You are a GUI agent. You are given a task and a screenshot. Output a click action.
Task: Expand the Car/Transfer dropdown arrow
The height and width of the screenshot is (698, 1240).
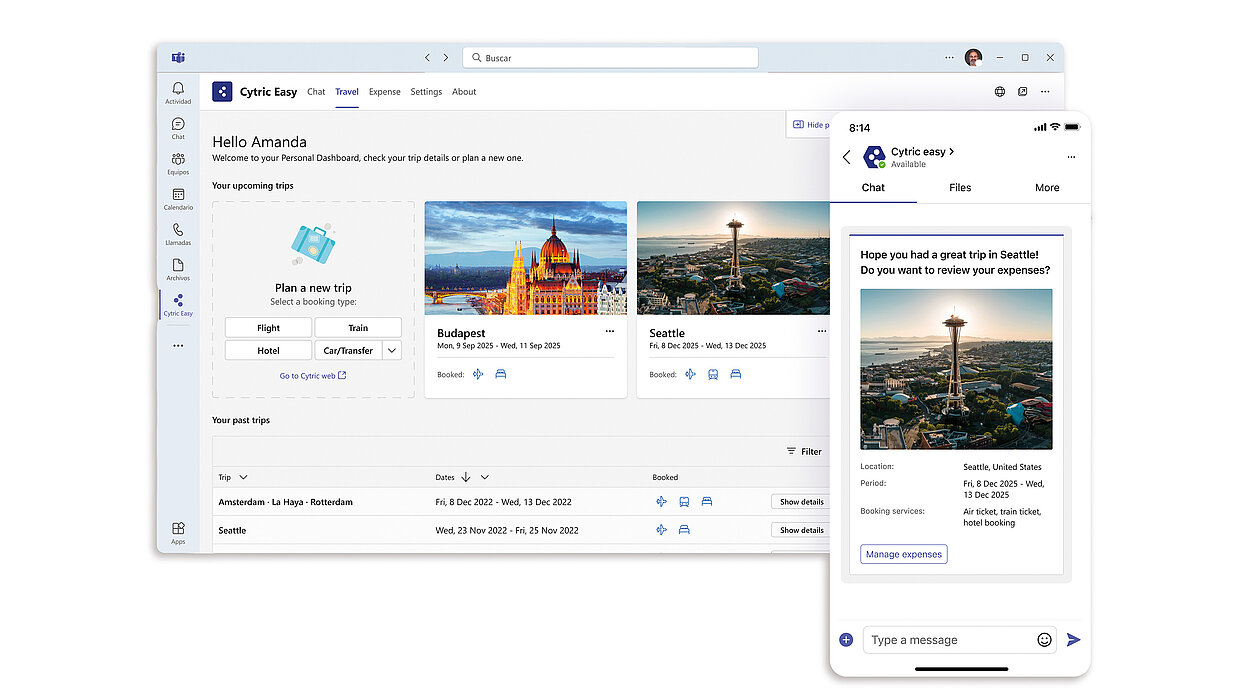(391, 350)
